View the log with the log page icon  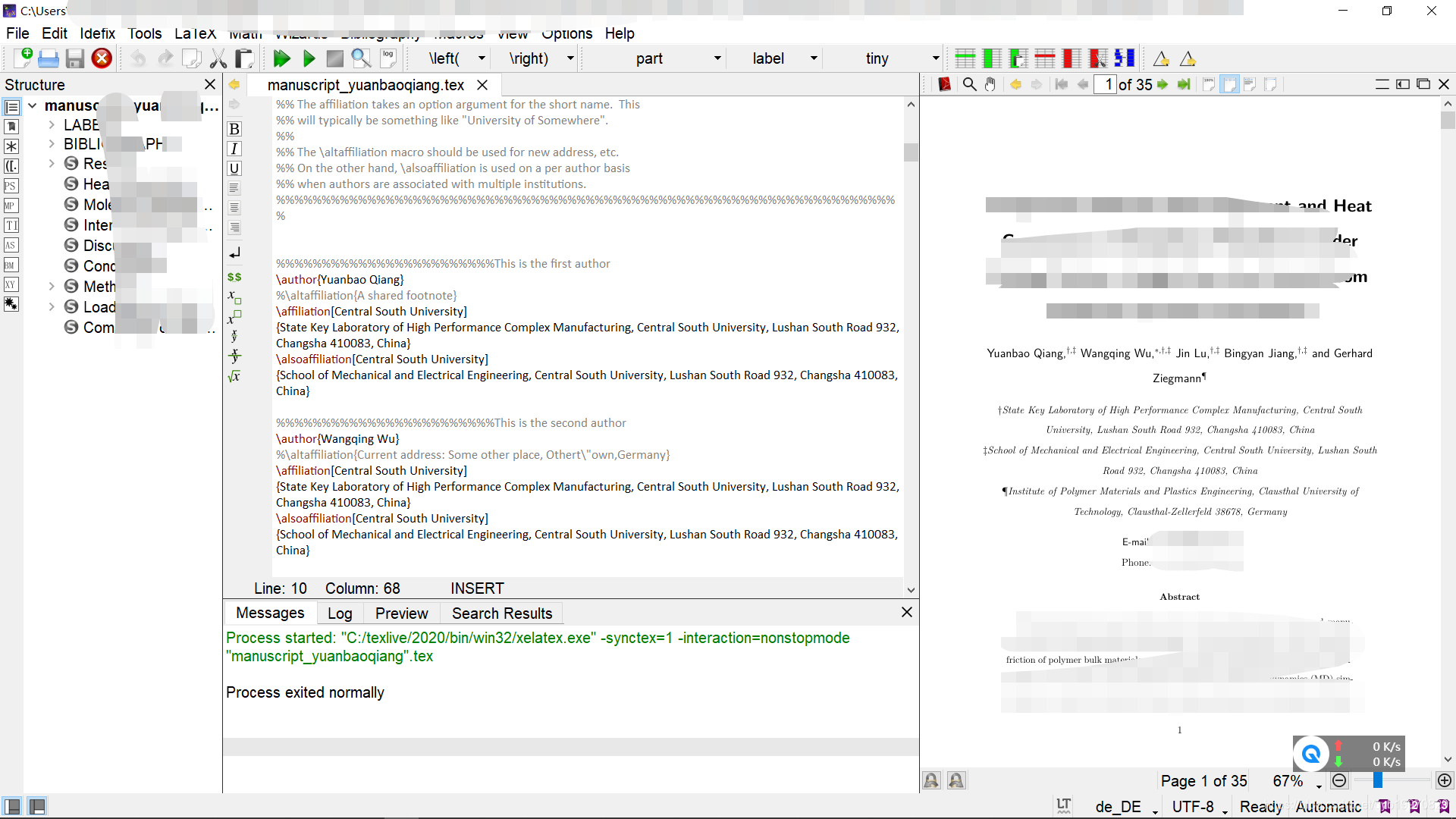coord(388,58)
